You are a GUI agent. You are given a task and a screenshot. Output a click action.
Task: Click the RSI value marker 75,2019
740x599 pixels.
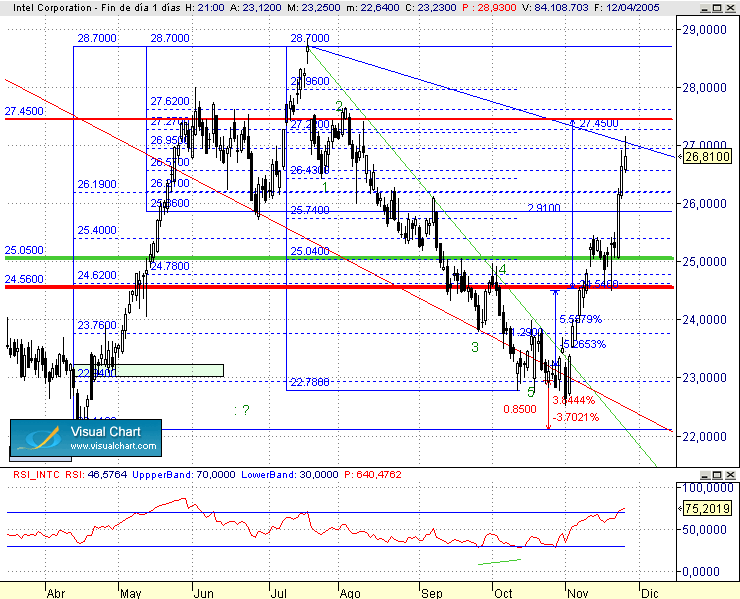pos(707,508)
